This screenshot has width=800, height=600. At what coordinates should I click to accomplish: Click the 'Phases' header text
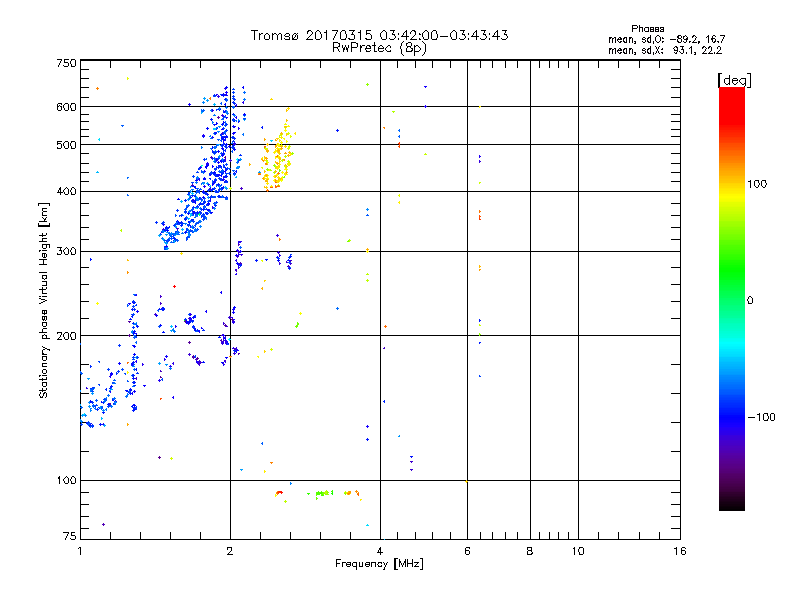pyautogui.click(x=647, y=29)
